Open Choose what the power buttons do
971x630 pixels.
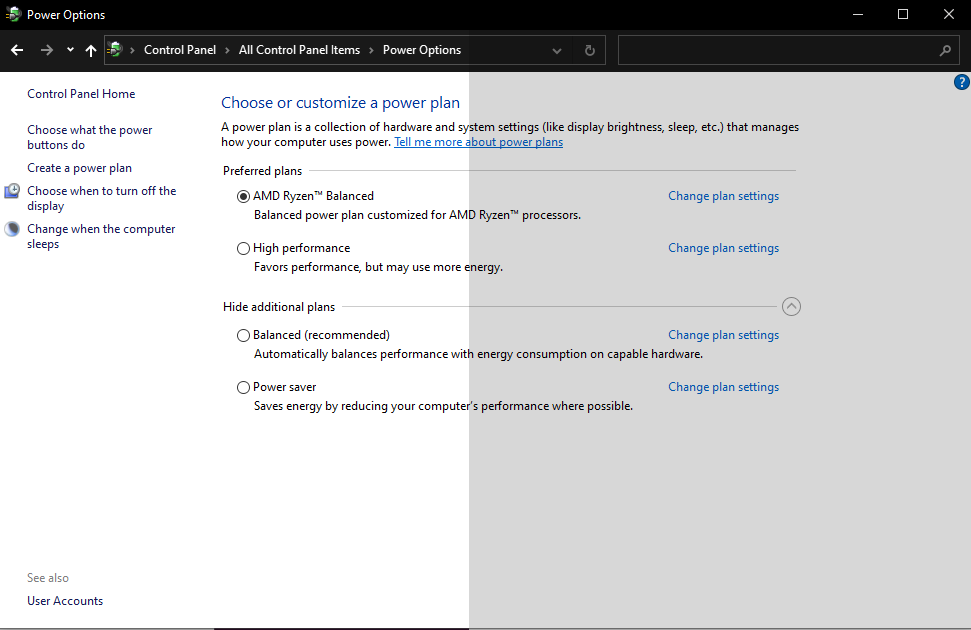(90, 137)
